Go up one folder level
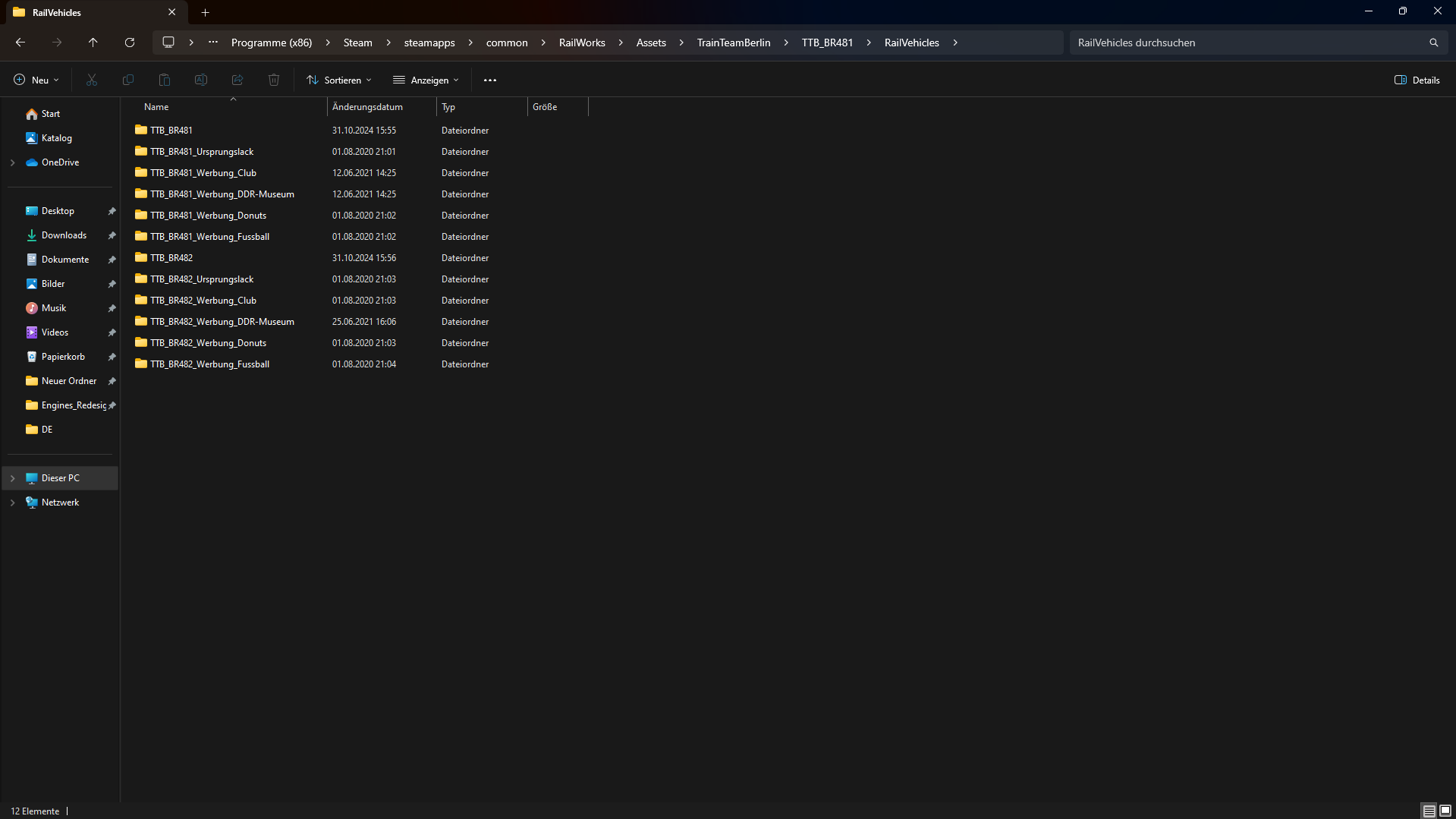 pyautogui.click(x=93, y=43)
